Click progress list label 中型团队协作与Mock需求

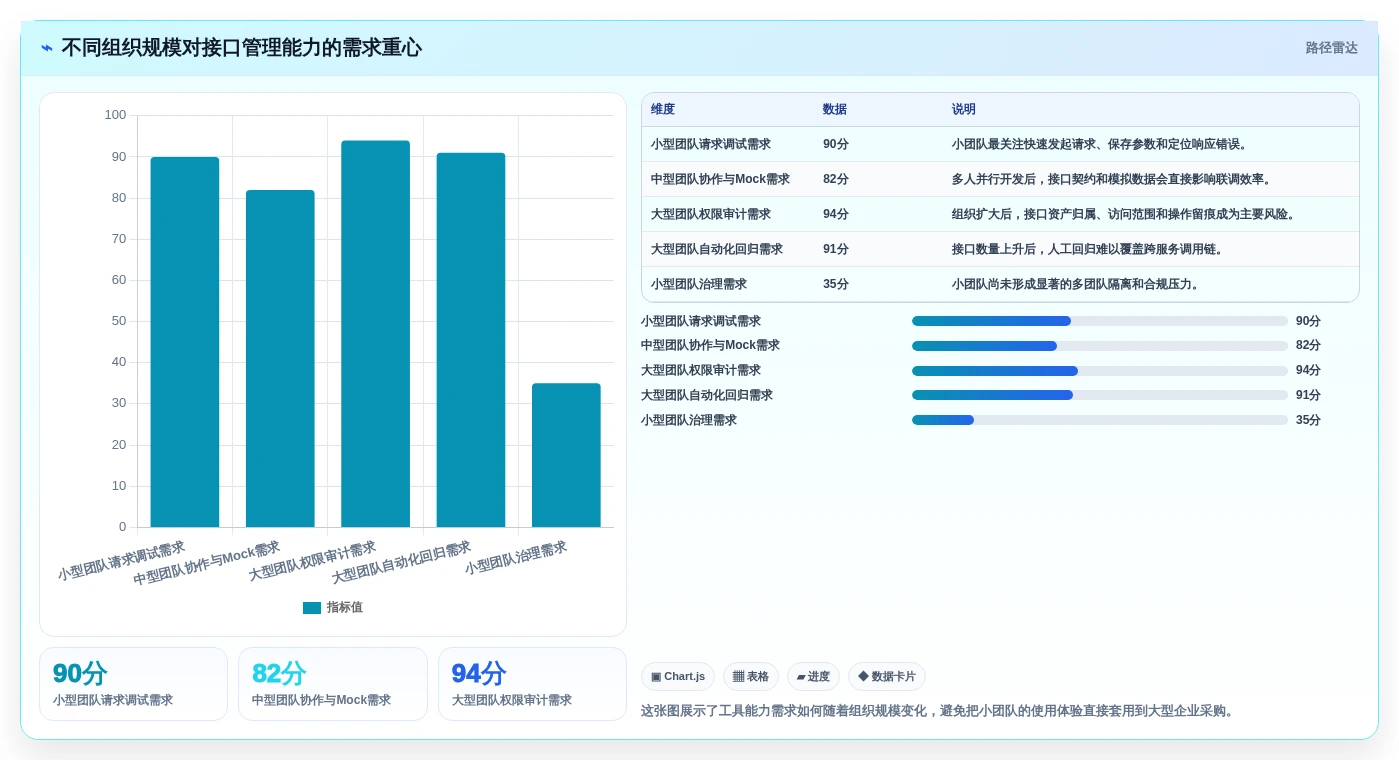coord(710,346)
